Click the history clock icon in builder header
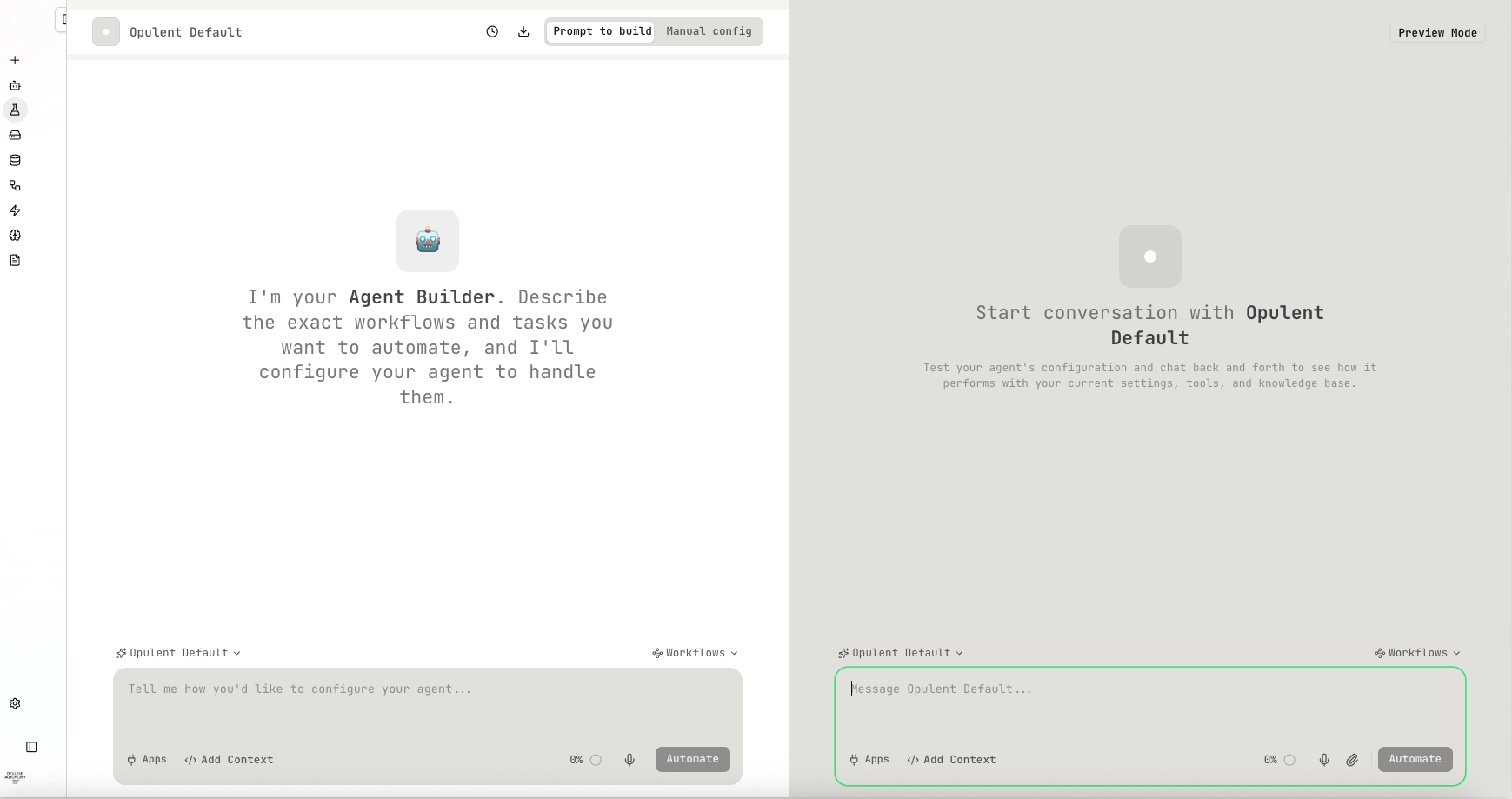 [x=492, y=31]
